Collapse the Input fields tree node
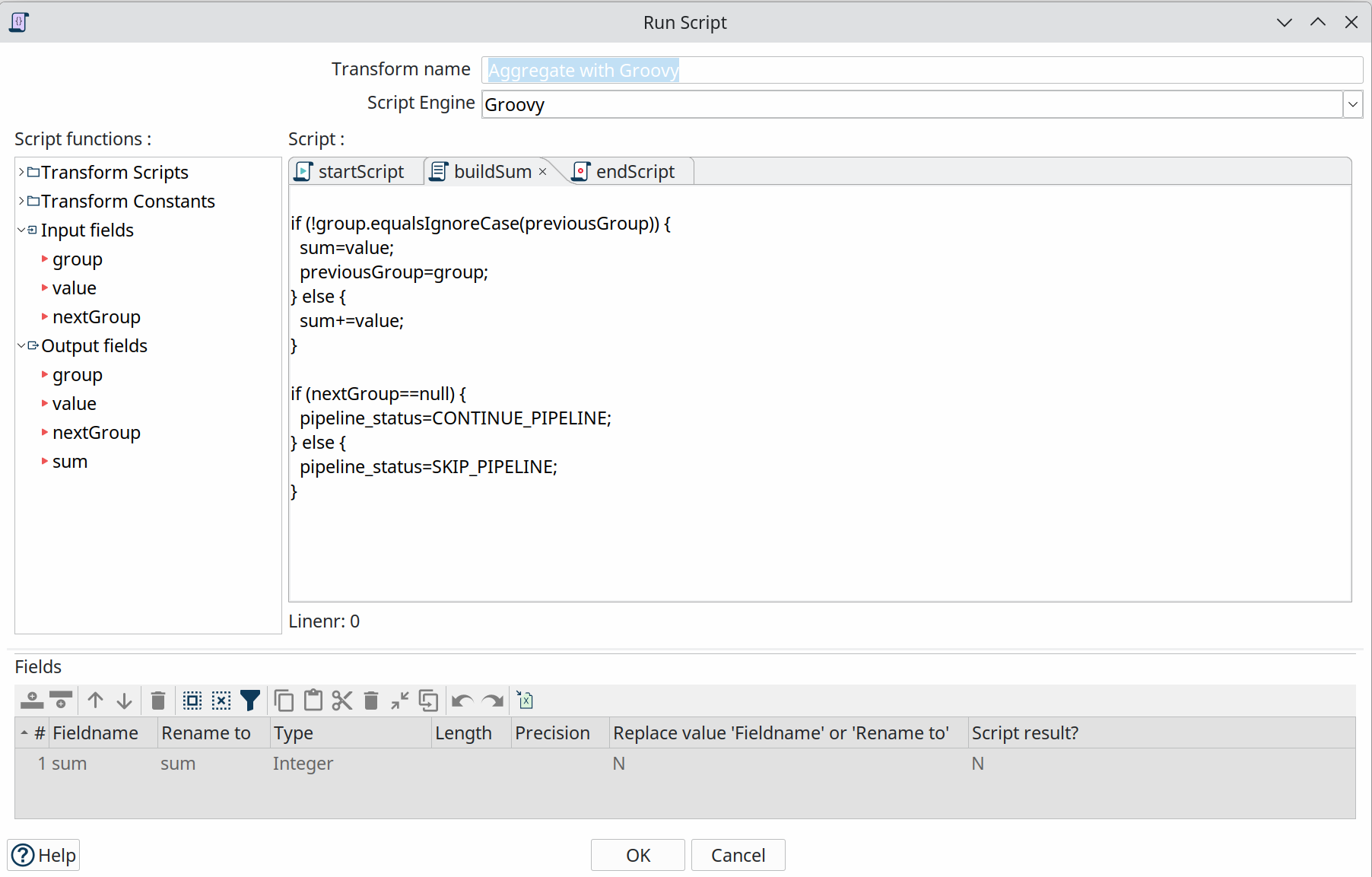Screen dimensions: 1372x877 click(21, 230)
